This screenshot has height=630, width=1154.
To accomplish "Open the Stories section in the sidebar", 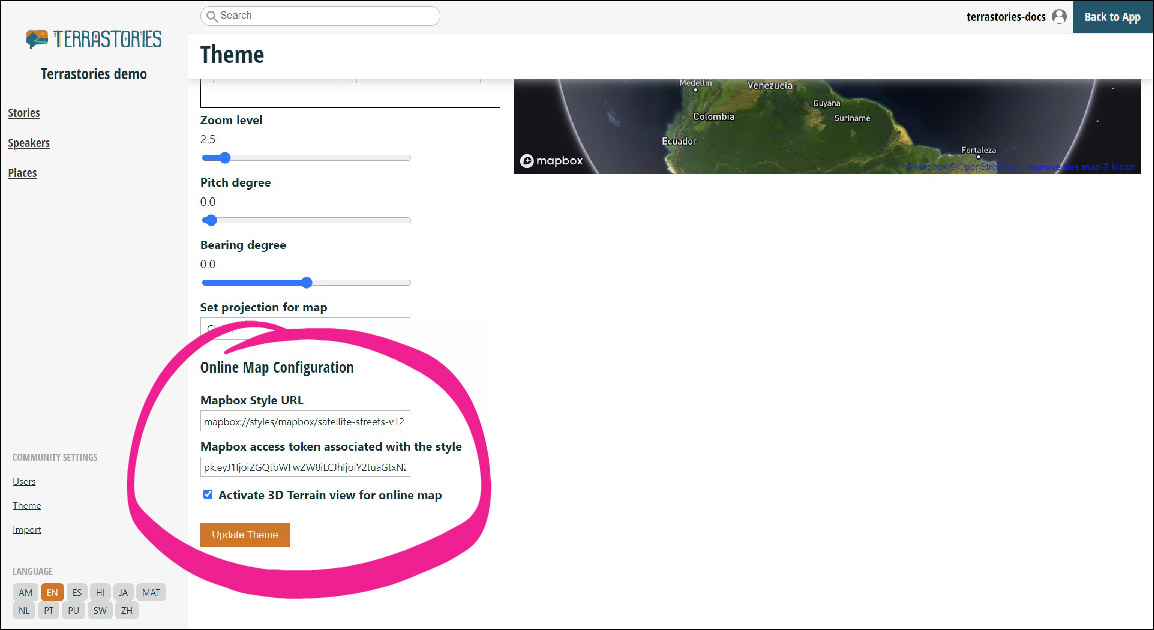I will (x=24, y=113).
